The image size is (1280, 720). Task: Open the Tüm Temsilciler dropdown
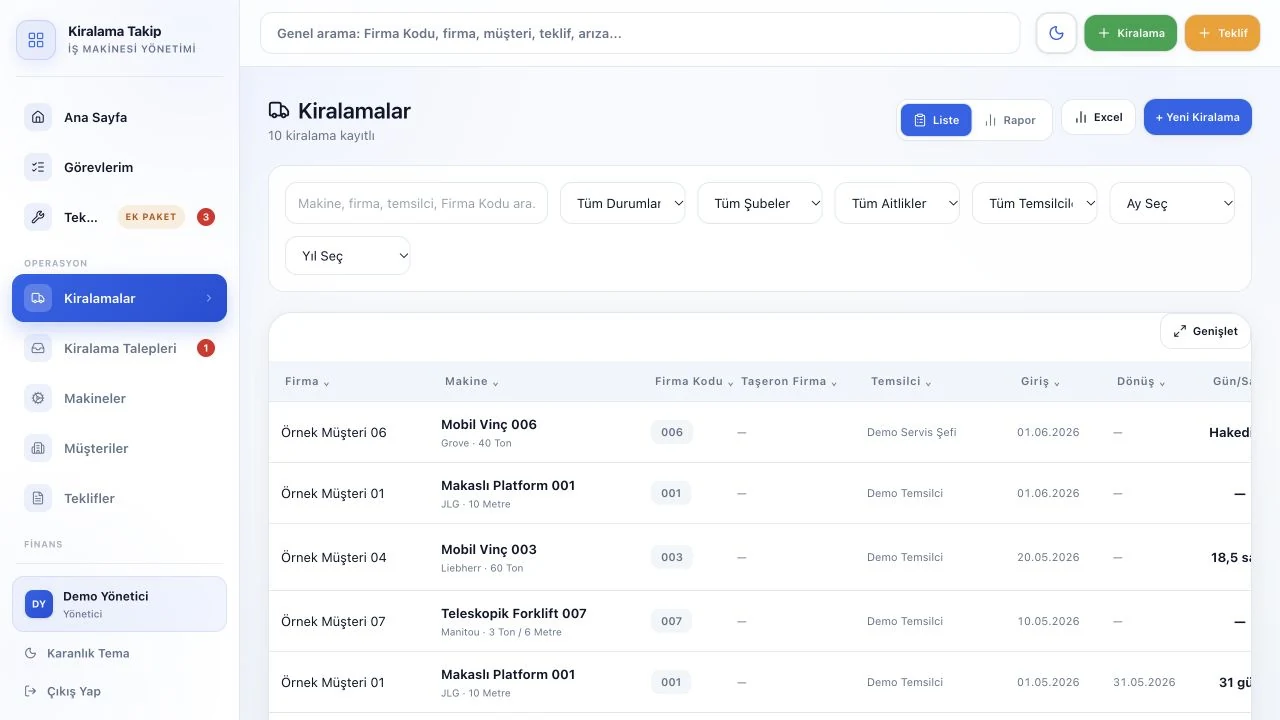1035,203
